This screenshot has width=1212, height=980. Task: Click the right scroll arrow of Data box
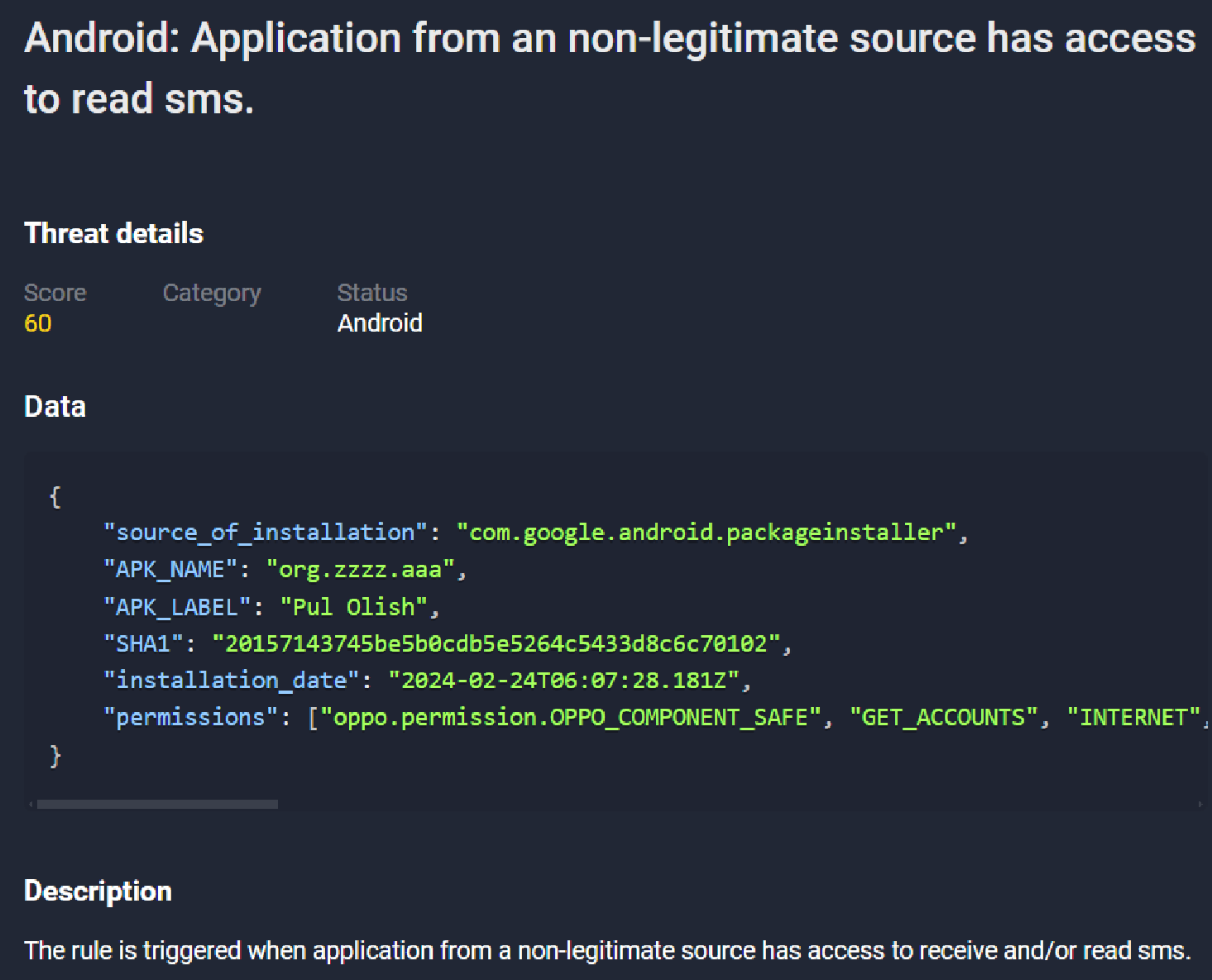[1200, 804]
